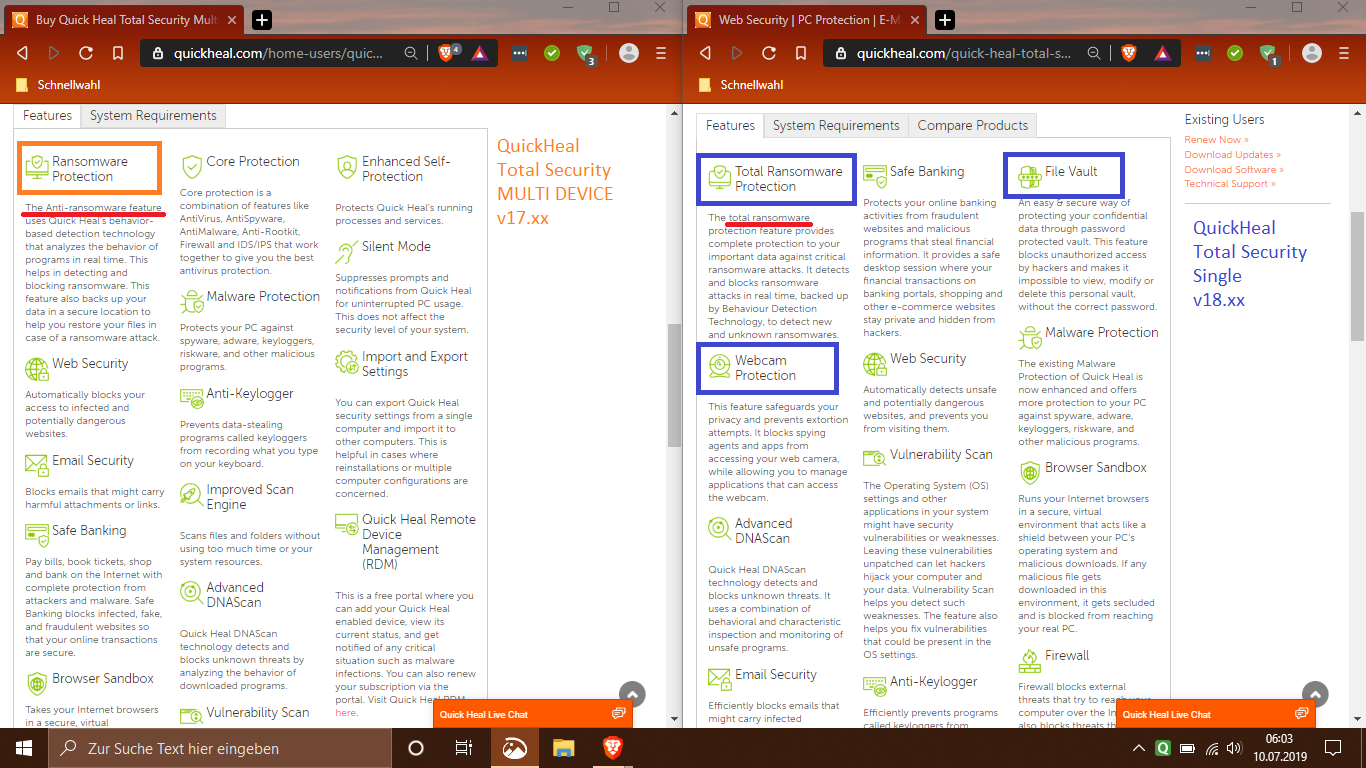Click the Anti-Keylogger icon in left window

(191, 398)
